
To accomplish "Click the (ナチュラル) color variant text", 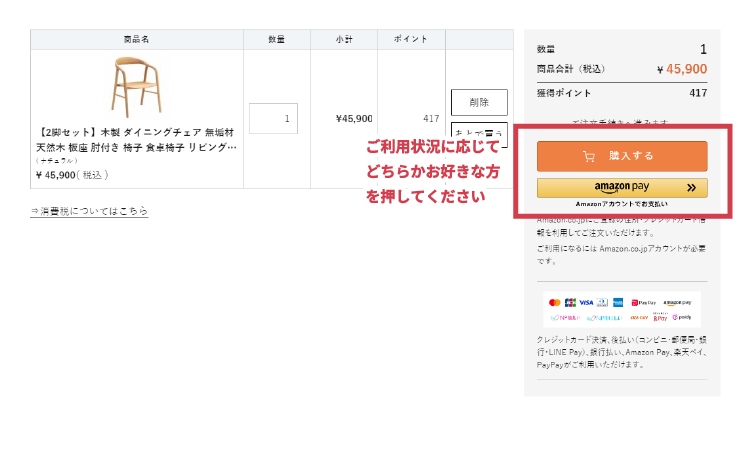I will pos(57,161).
